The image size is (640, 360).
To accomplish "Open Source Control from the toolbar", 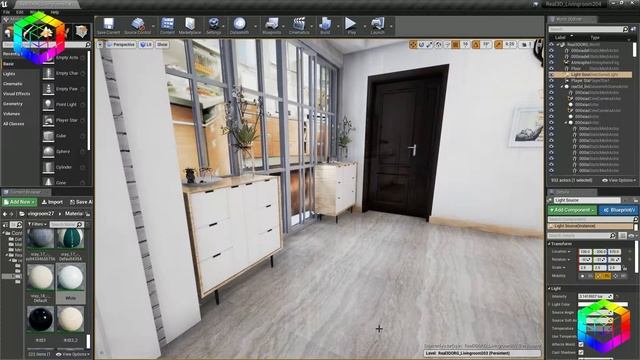I will tap(138, 26).
